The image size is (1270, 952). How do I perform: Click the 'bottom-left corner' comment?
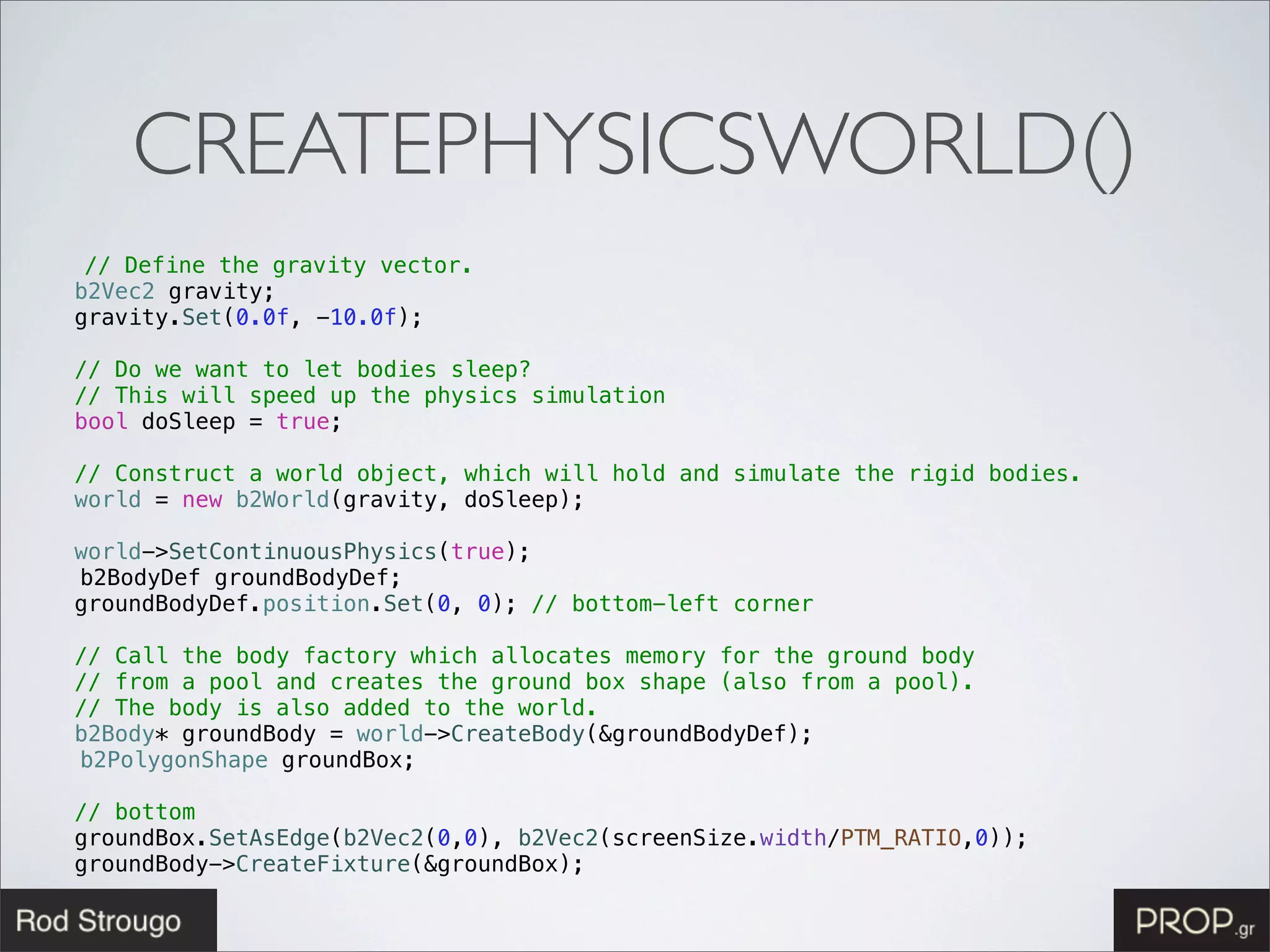[x=673, y=604]
